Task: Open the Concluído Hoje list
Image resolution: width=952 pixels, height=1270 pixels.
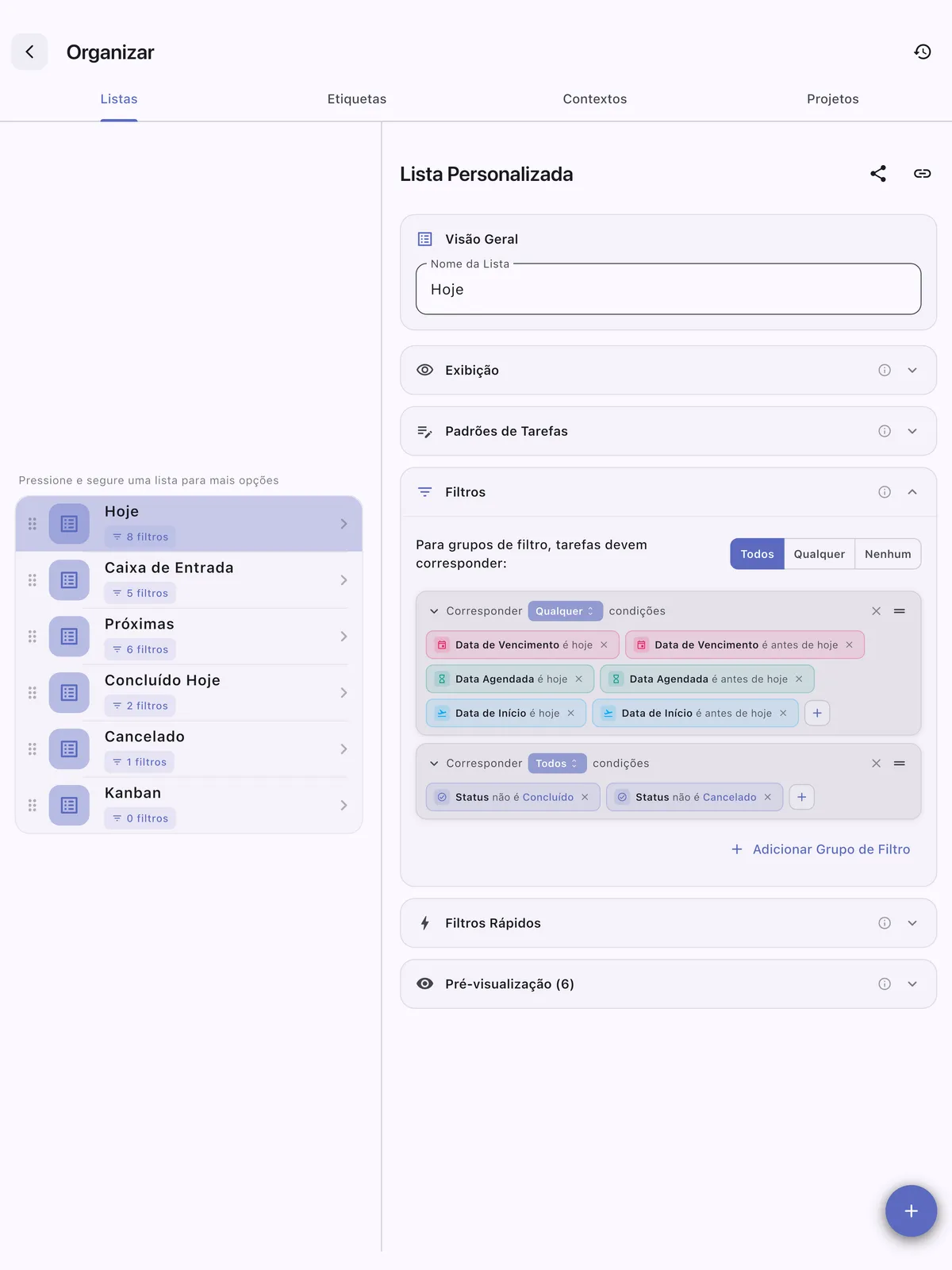Action: coord(189,693)
